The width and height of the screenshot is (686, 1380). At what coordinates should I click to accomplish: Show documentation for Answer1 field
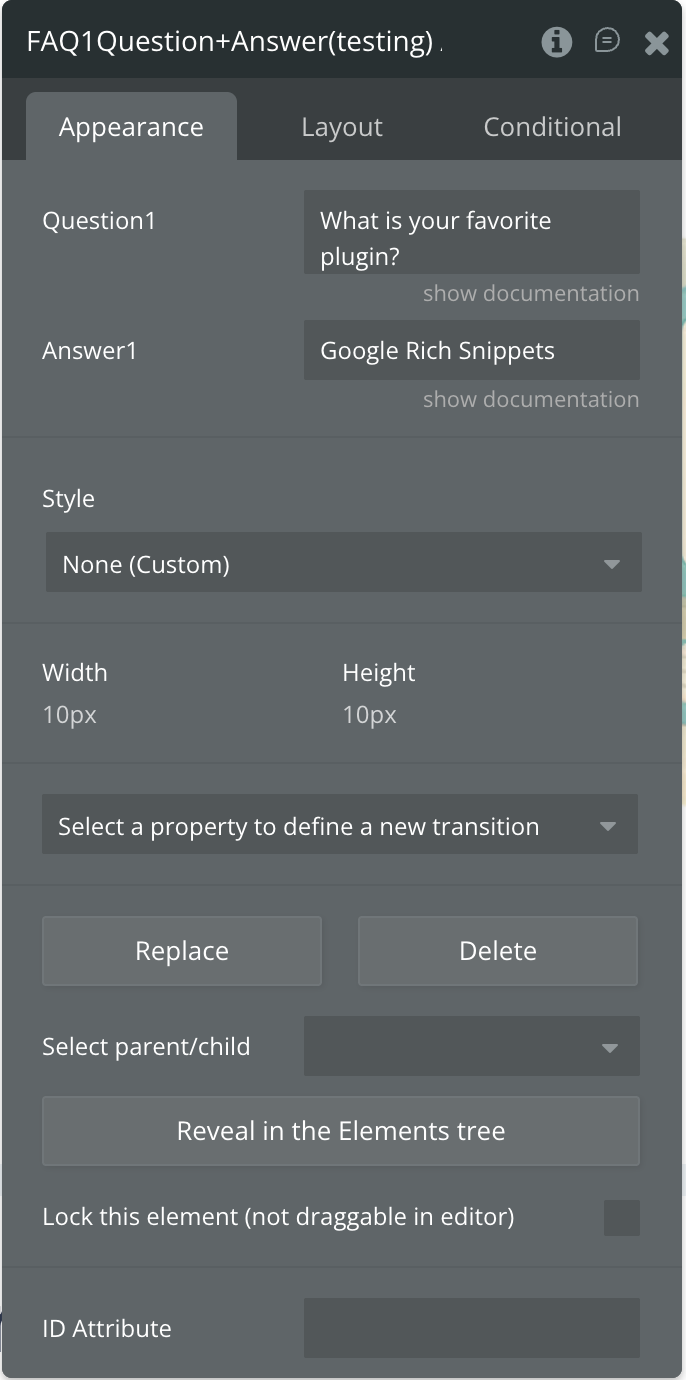point(530,400)
